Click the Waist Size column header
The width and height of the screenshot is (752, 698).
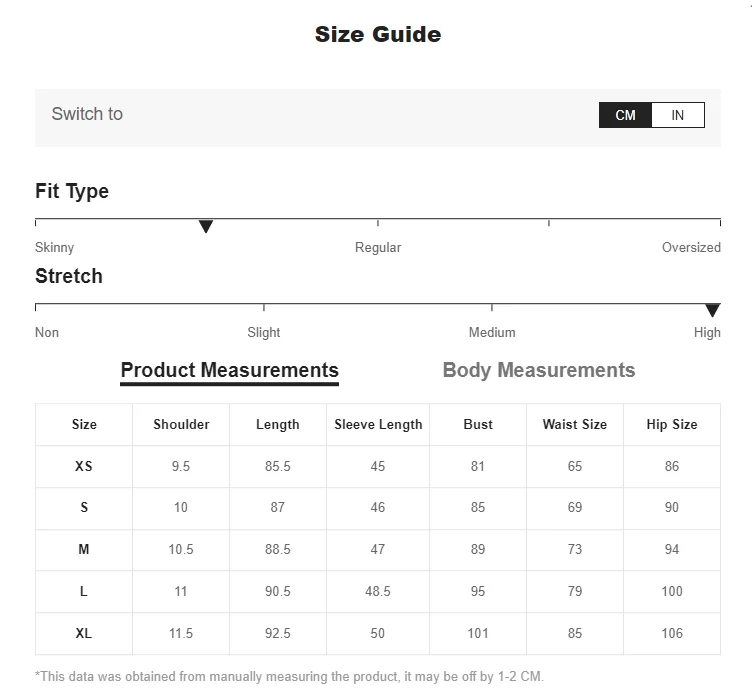coord(574,424)
